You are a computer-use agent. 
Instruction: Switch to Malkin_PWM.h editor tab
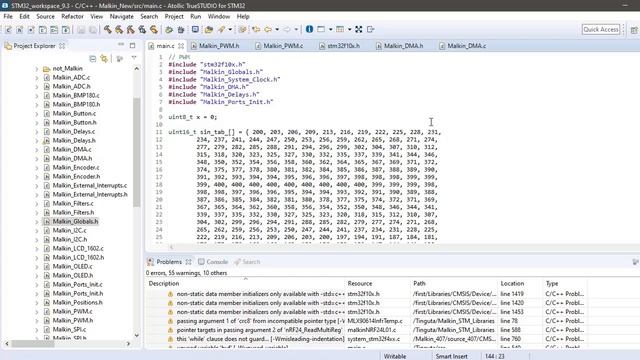tap(215, 46)
